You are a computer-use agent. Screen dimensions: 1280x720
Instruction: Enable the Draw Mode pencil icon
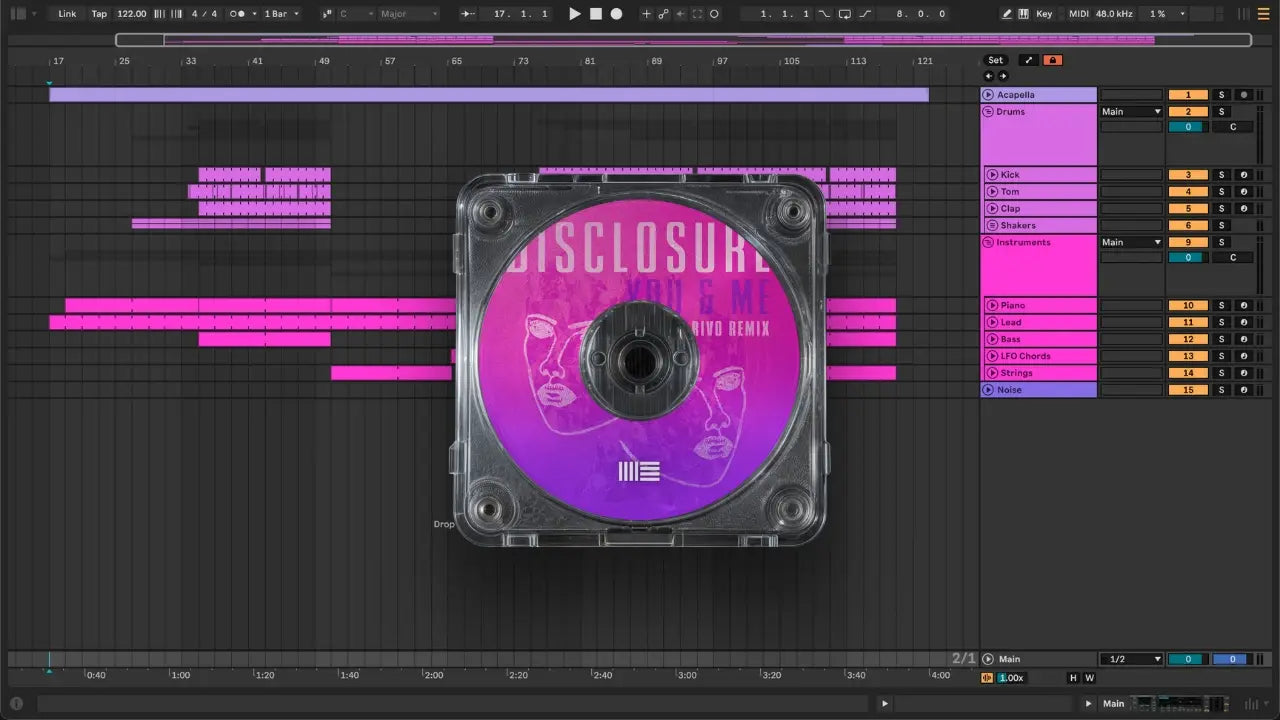[1007, 14]
